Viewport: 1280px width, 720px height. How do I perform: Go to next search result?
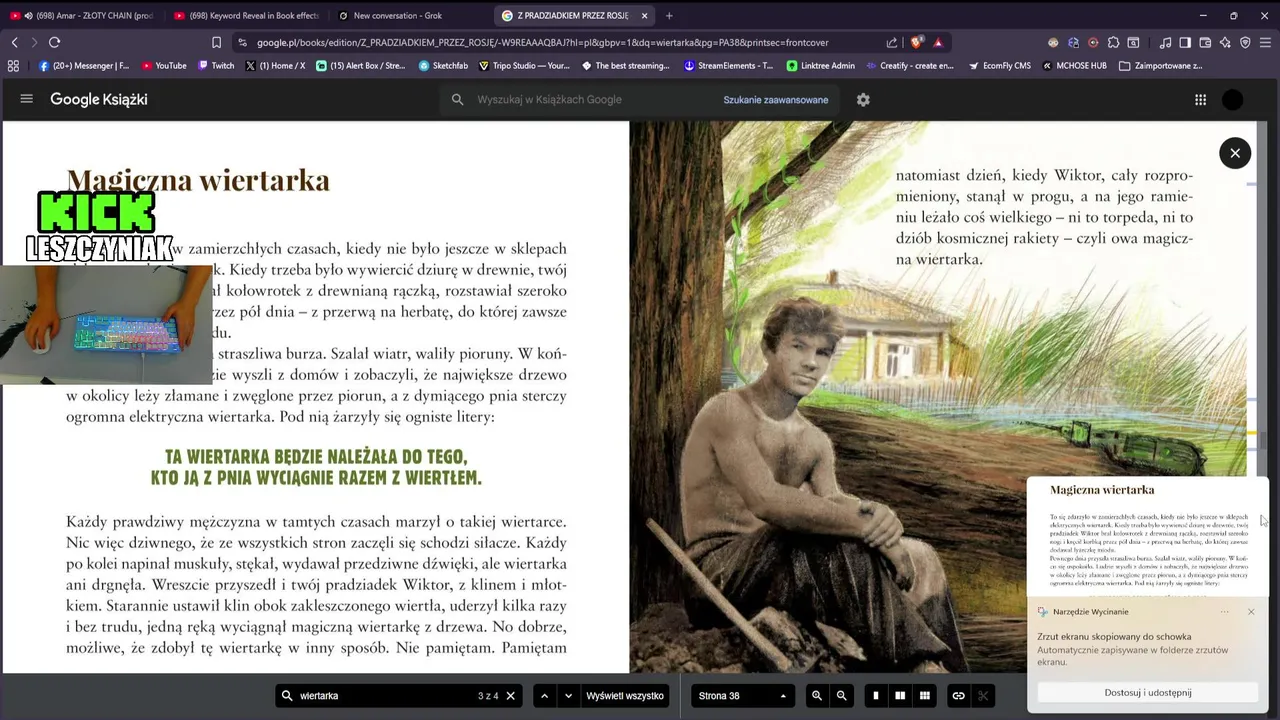[568, 696]
